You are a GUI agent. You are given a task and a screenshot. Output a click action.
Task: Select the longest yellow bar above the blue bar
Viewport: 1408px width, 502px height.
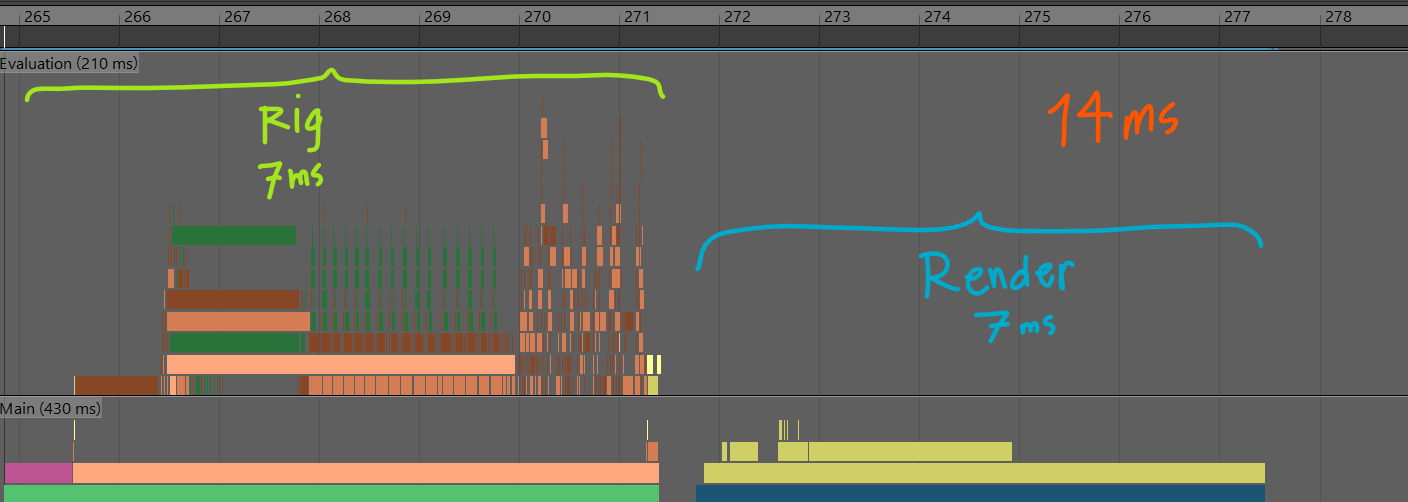click(x=985, y=473)
